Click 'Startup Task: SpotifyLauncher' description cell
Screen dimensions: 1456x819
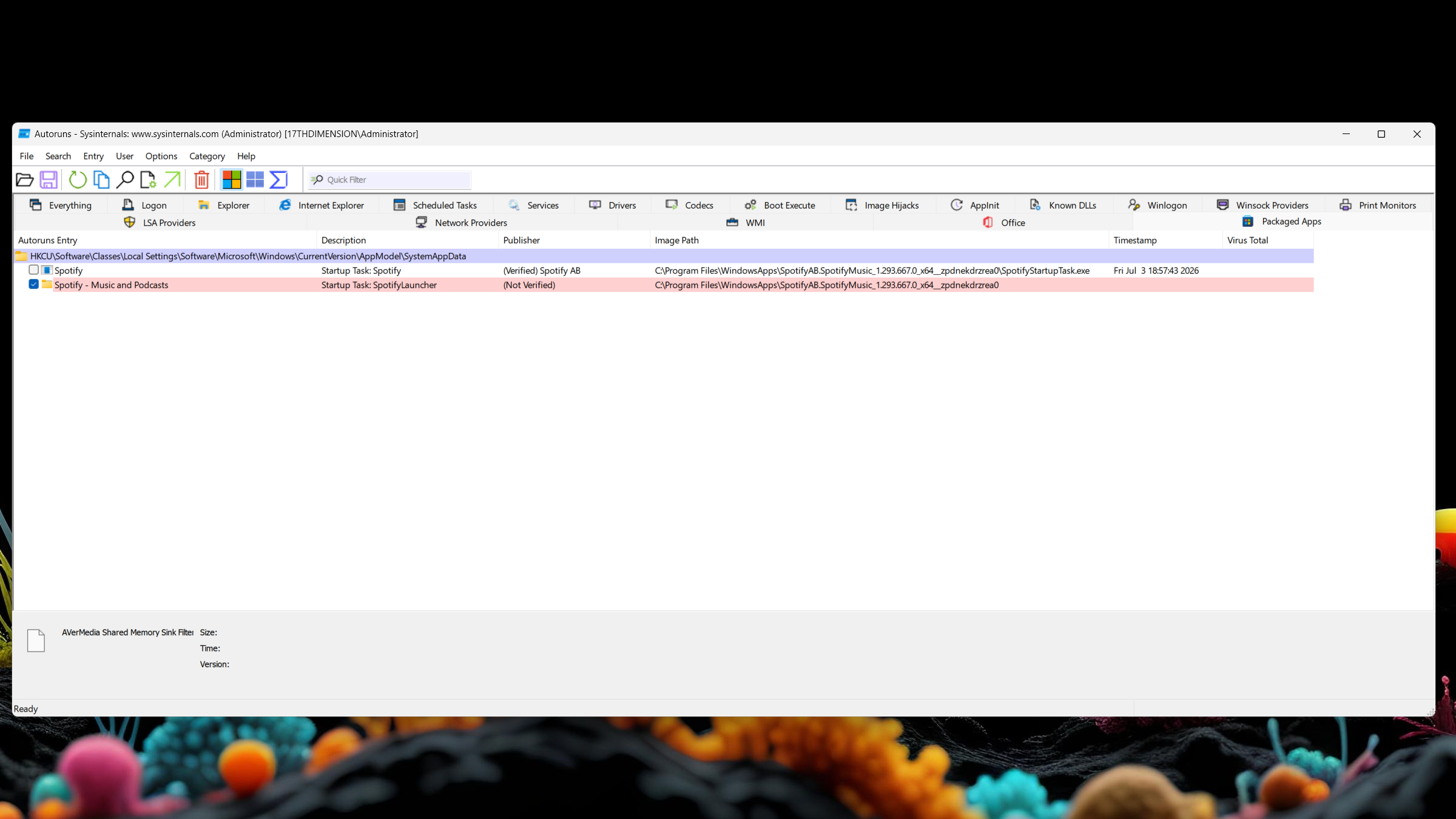[379, 285]
